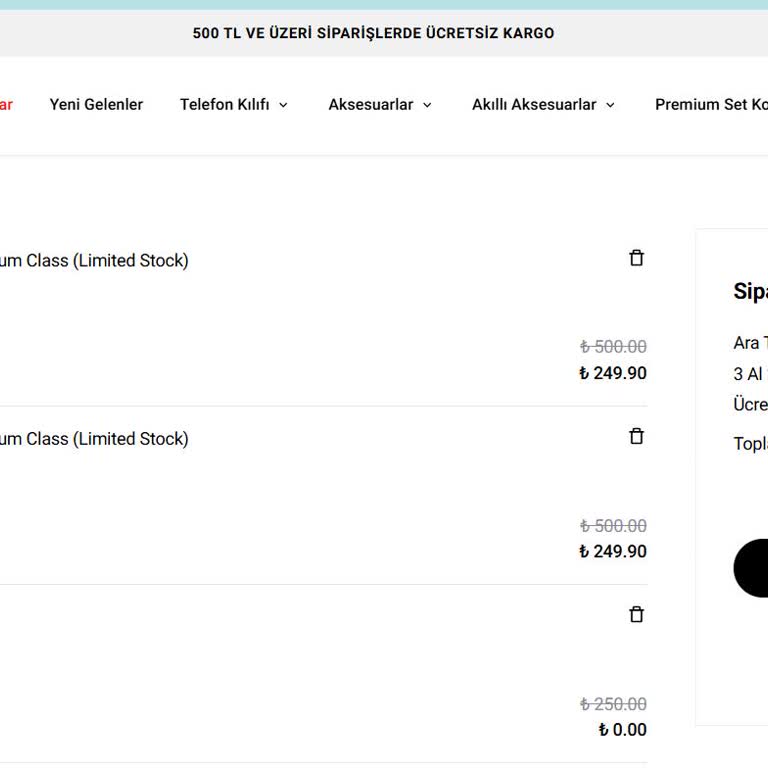
Task: Click the crossed-out ₺250.00 price
Action: pyautogui.click(x=613, y=704)
